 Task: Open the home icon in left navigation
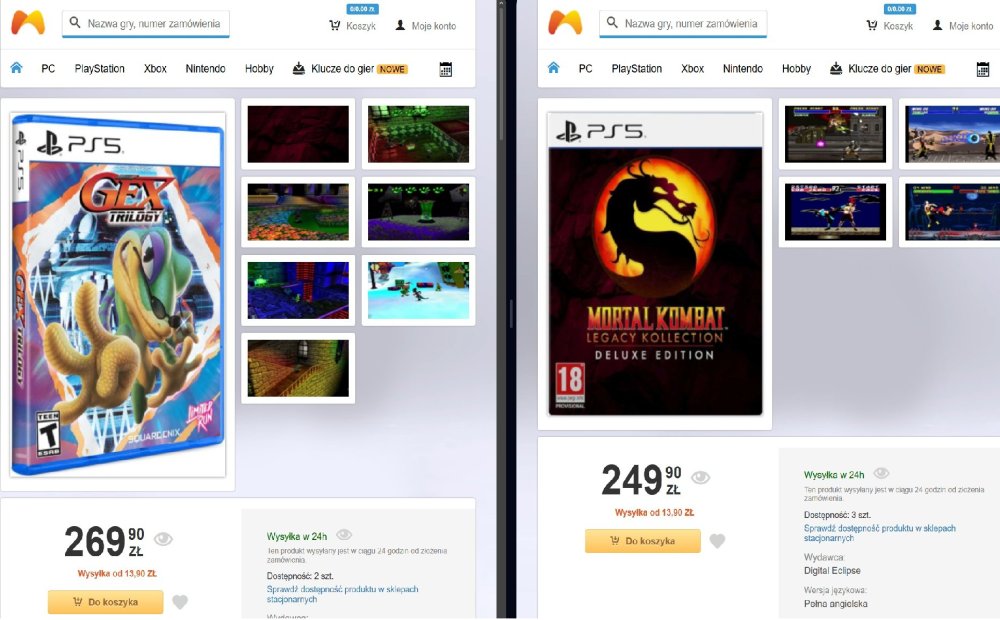click(x=17, y=68)
